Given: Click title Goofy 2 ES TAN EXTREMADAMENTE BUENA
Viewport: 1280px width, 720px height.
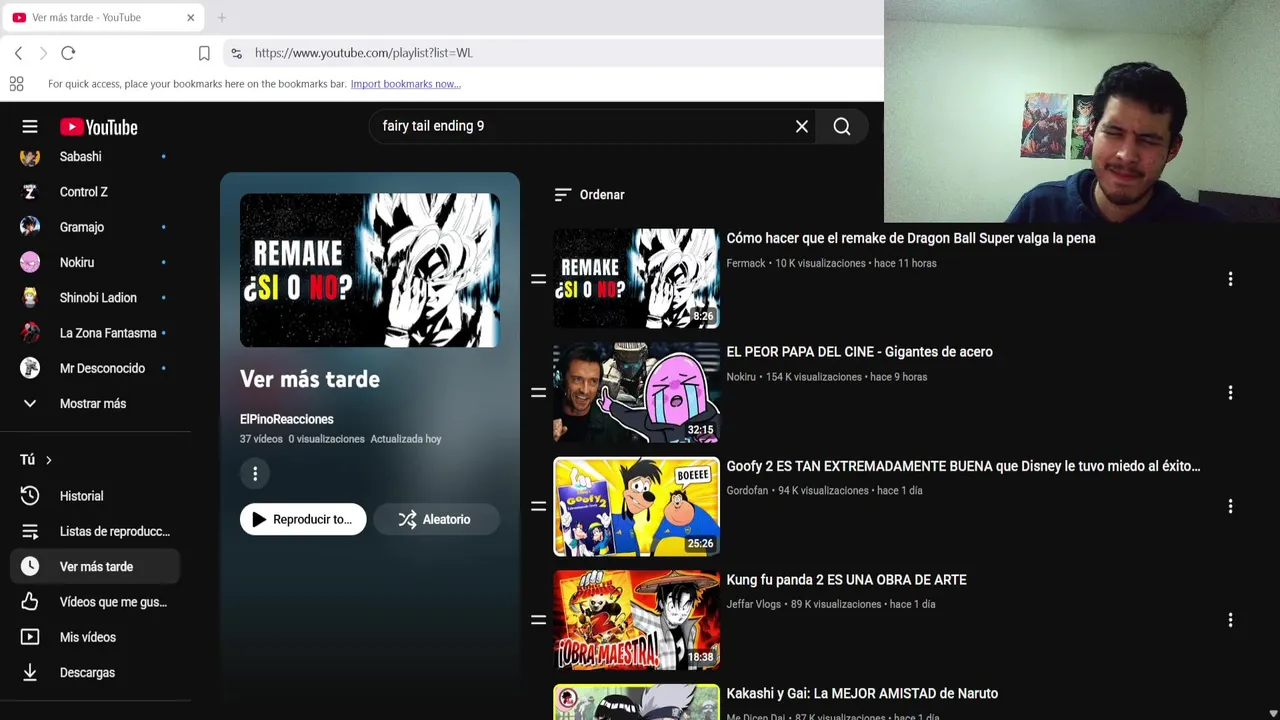Looking at the screenshot, I should coord(963,466).
